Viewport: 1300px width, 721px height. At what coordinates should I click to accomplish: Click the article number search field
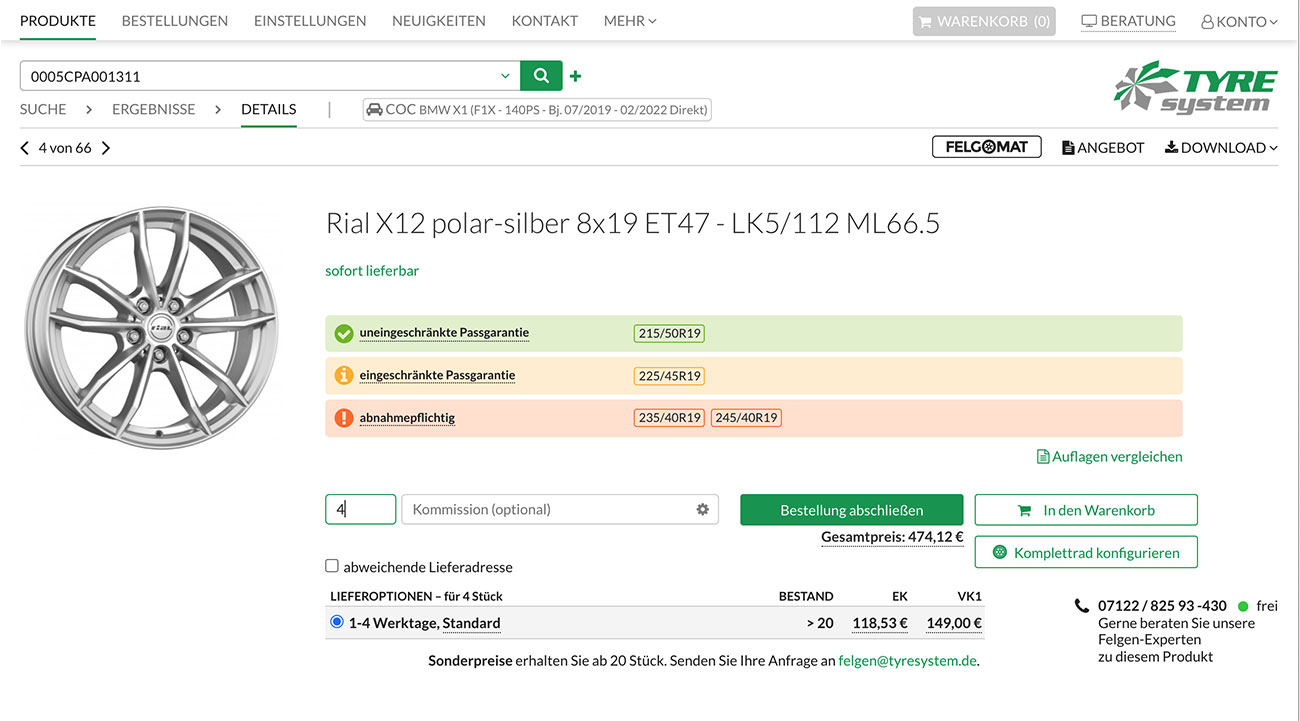pos(270,76)
